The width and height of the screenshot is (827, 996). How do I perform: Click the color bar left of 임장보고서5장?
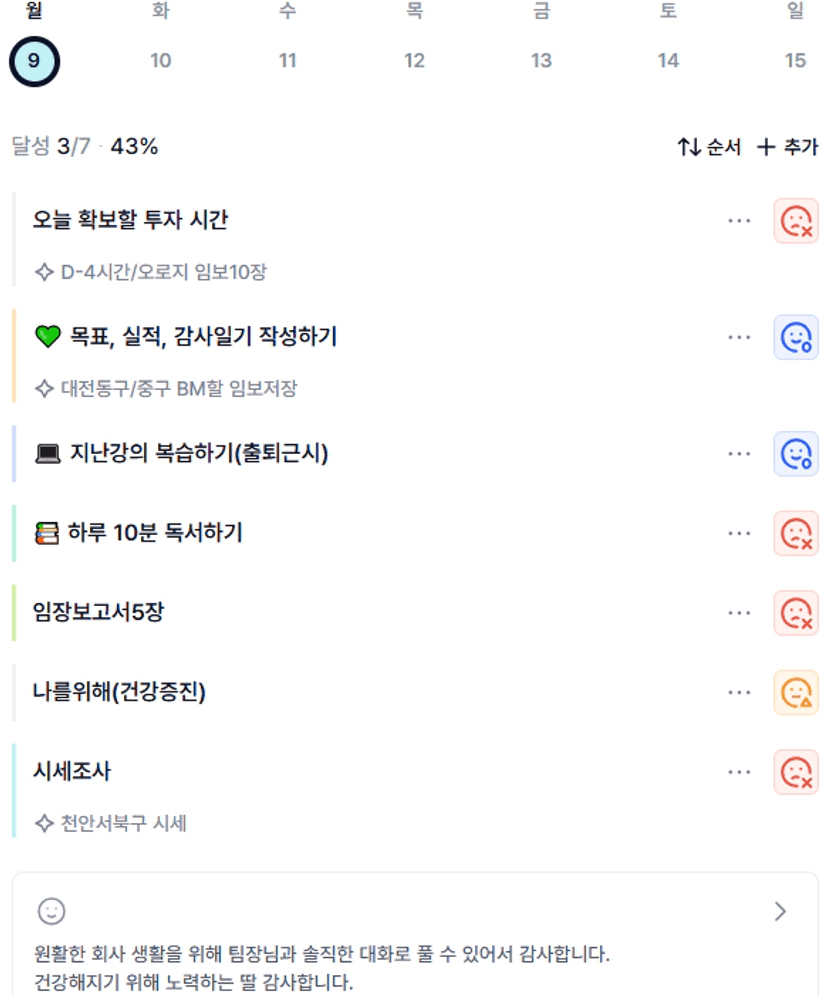(x=14, y=612)
